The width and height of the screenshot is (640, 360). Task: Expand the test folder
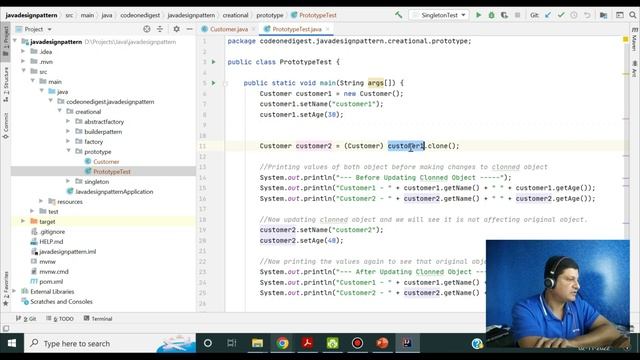click(32, 211)
